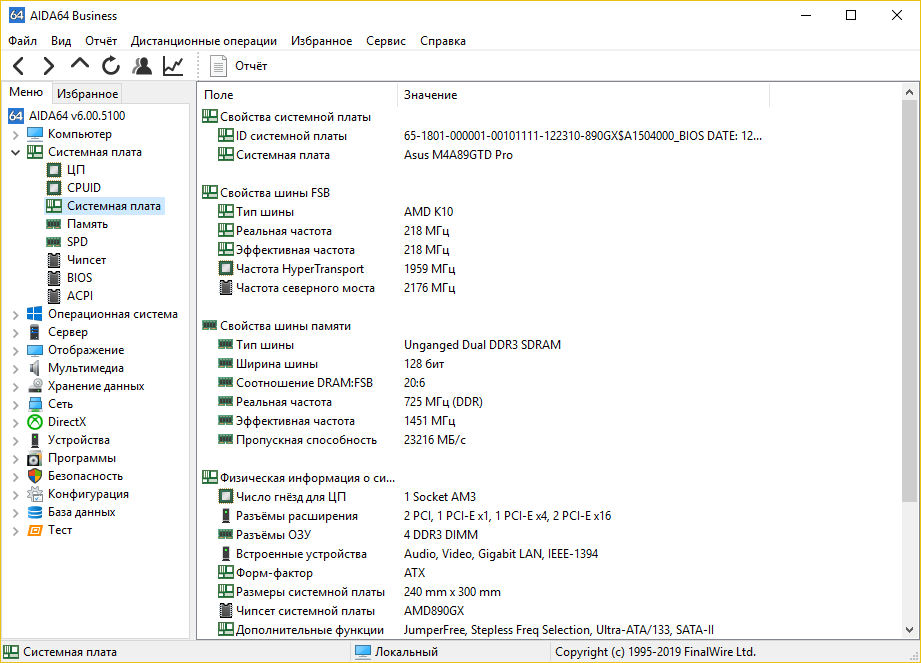Expand the Безопасность tree node
This screenshot has width=921, height=663.
(x=15, y=477)
